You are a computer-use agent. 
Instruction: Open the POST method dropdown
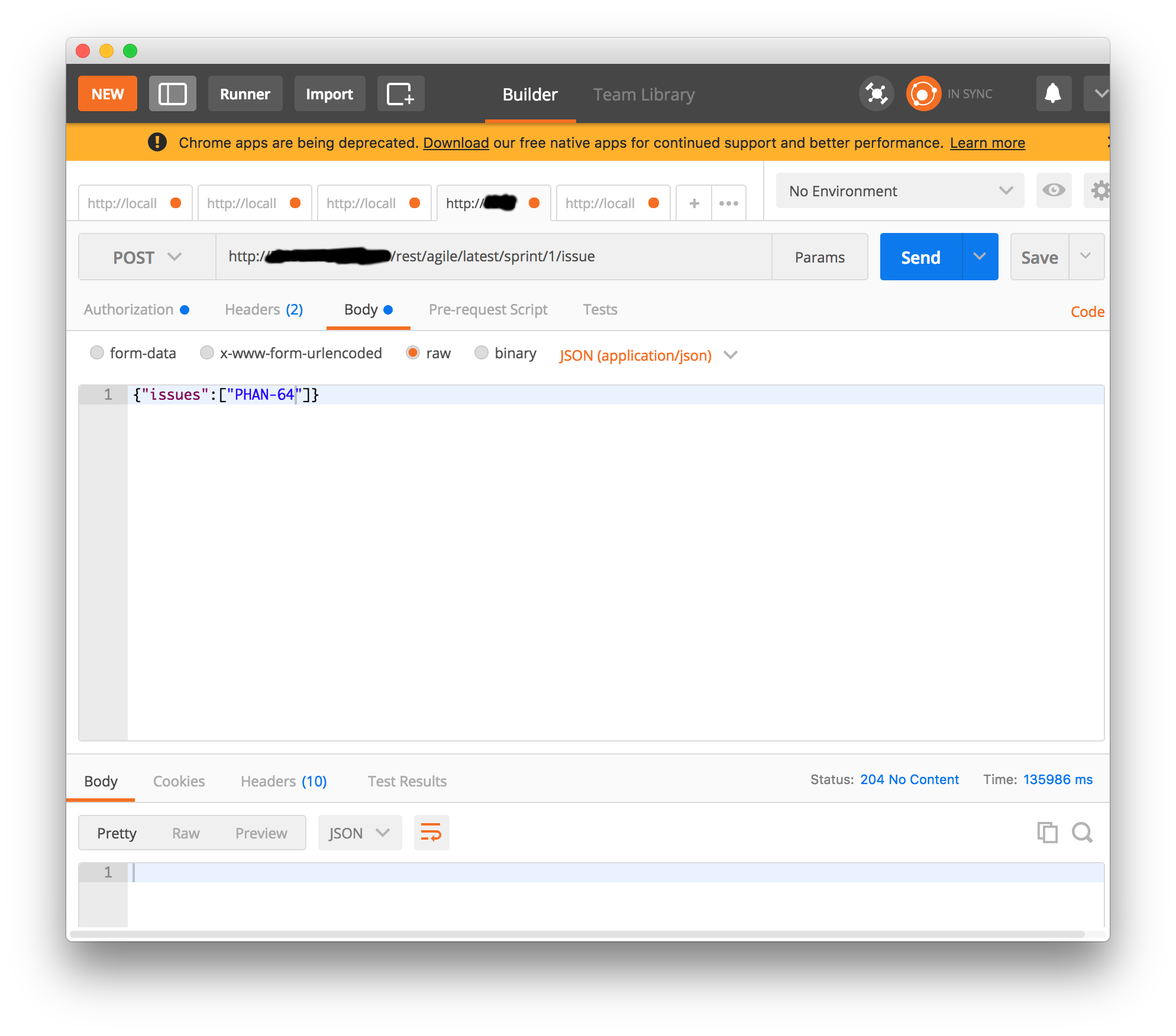pyautogui.click(x=147, y=257)
